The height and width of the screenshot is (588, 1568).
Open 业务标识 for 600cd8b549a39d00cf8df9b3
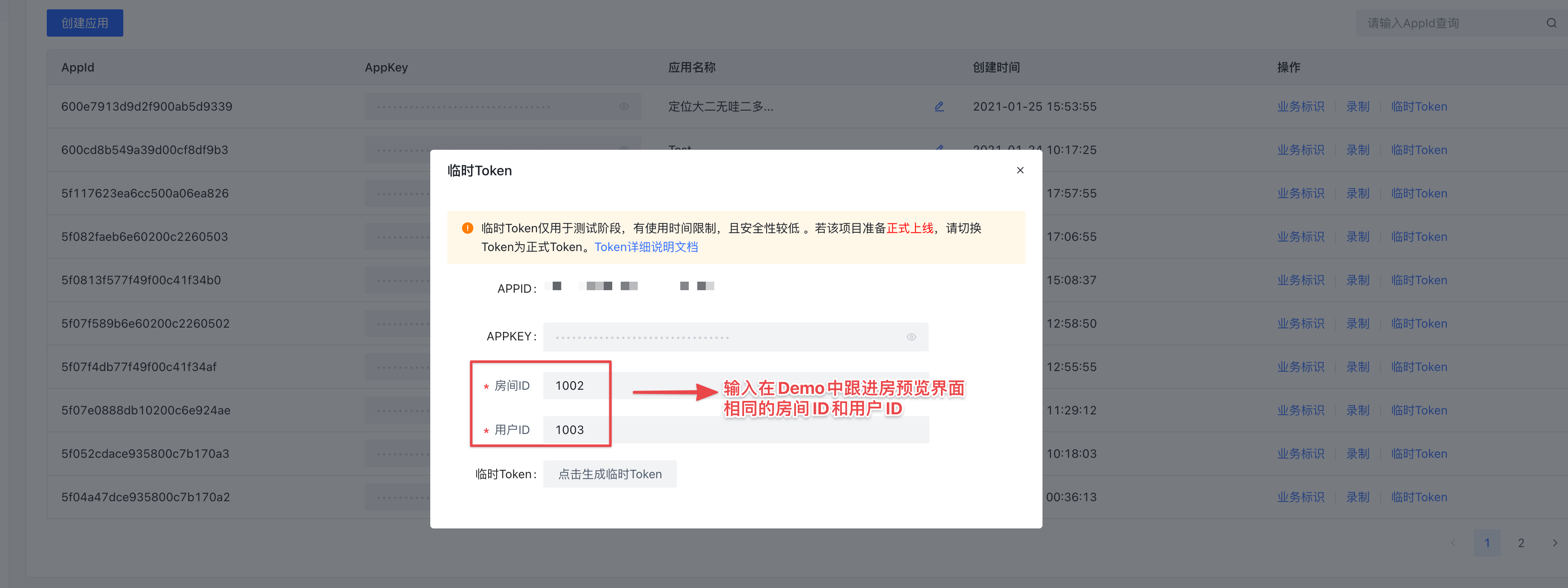click(x=1300, y=150)
